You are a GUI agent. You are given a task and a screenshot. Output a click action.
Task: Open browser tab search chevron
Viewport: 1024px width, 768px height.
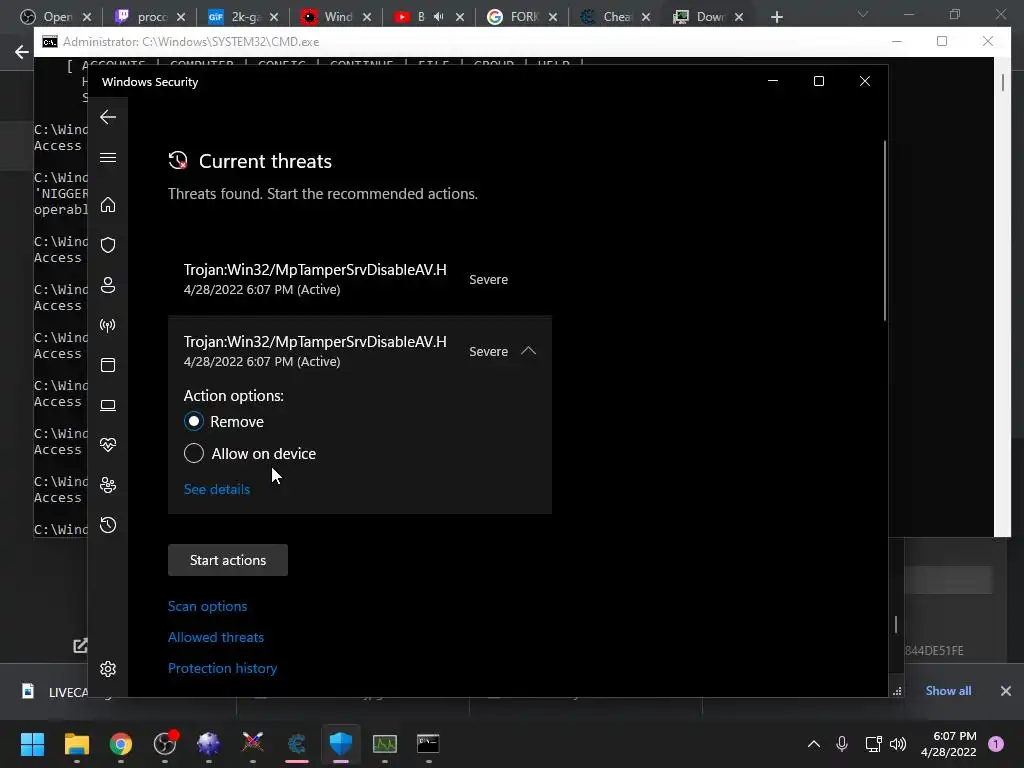pos(863,14)
